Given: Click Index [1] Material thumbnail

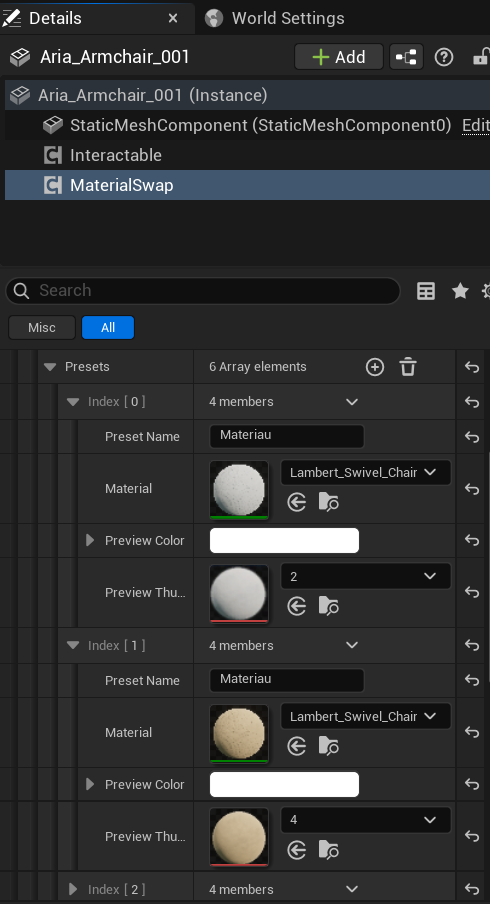Looking at the screenshot, I should [x=239, y=733].
